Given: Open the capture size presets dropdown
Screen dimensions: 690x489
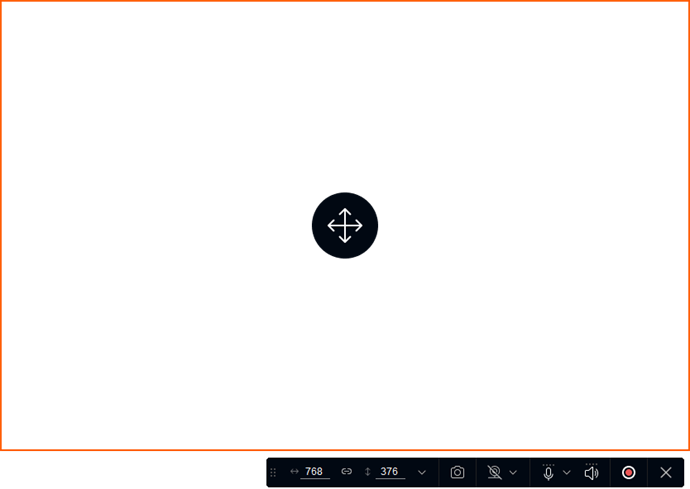Looking at the screenshot, I should 422,473.
